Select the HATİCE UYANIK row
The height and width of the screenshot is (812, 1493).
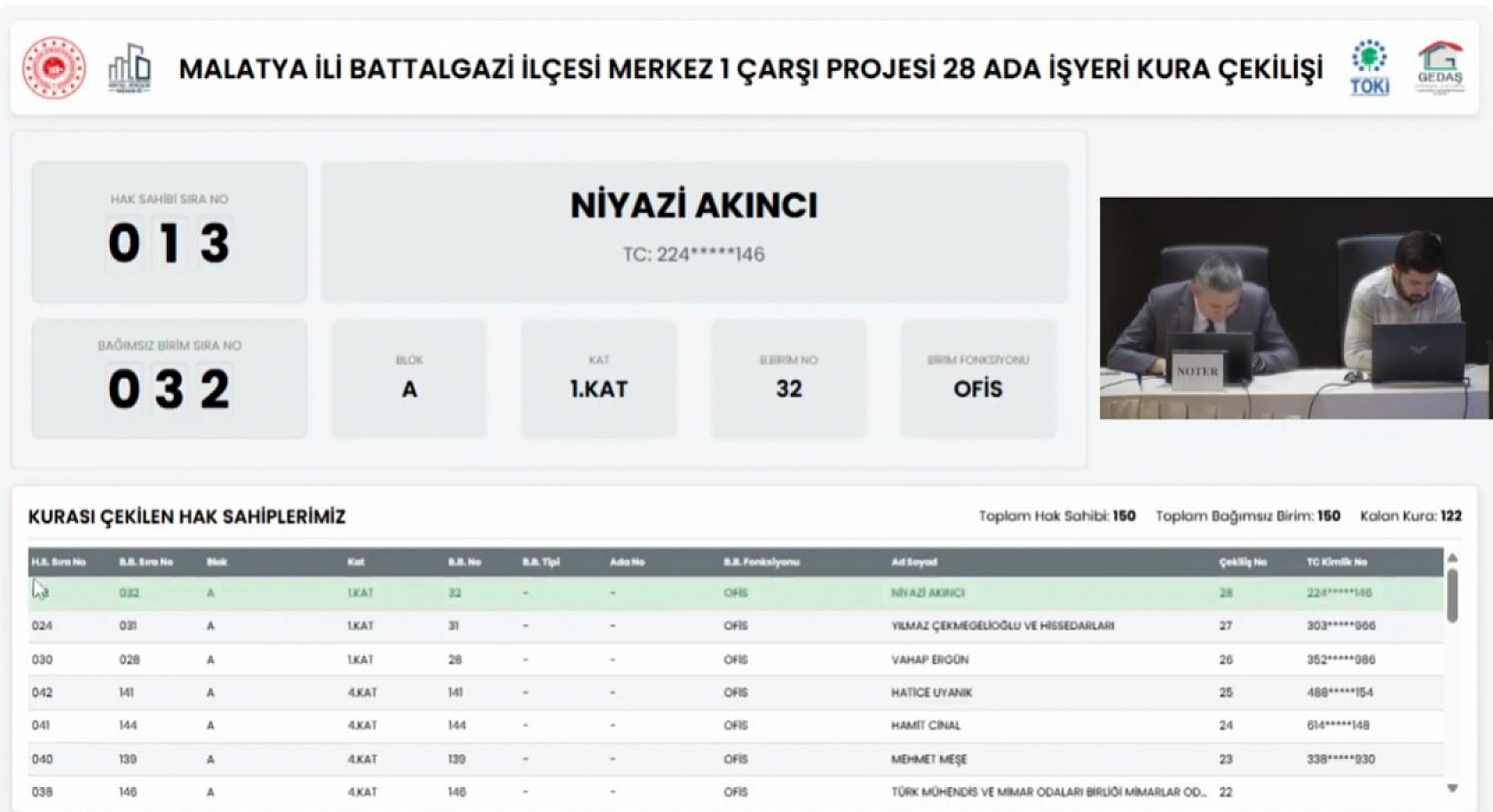pyautogui.click(x=735, y=692)
